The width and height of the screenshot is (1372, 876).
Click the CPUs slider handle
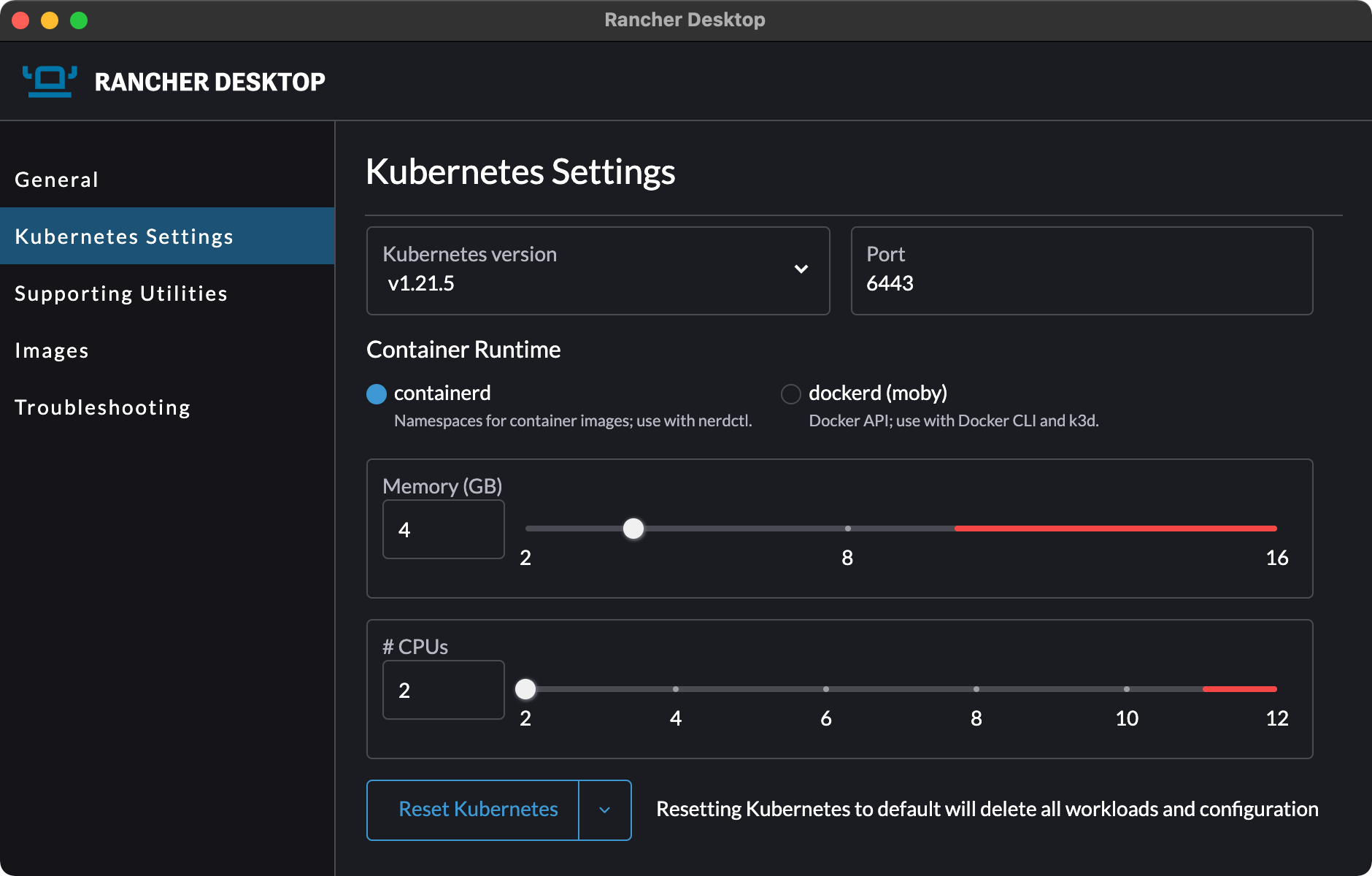click(x=525, y=689)
